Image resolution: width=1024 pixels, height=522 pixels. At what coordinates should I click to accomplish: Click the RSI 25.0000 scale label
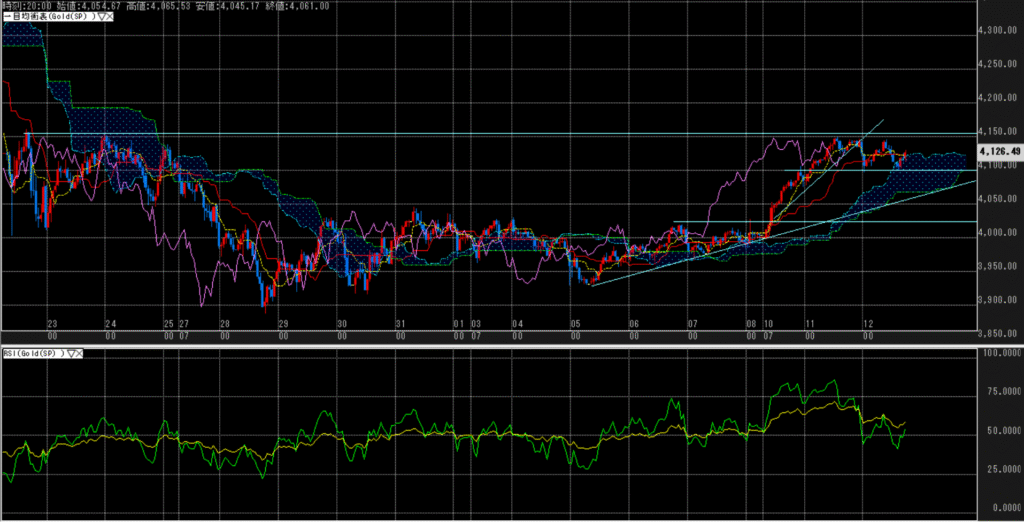click(1000, 468)
